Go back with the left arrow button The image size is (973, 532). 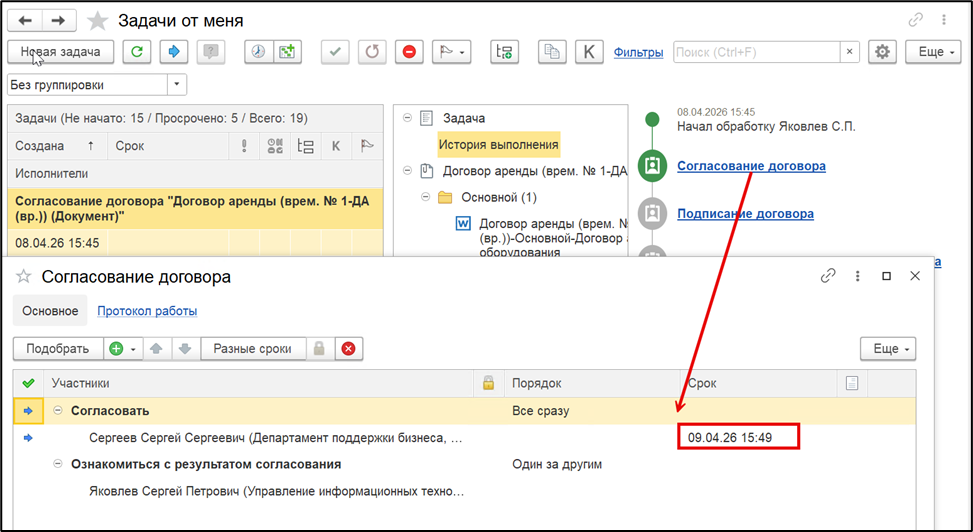point(25,21)
